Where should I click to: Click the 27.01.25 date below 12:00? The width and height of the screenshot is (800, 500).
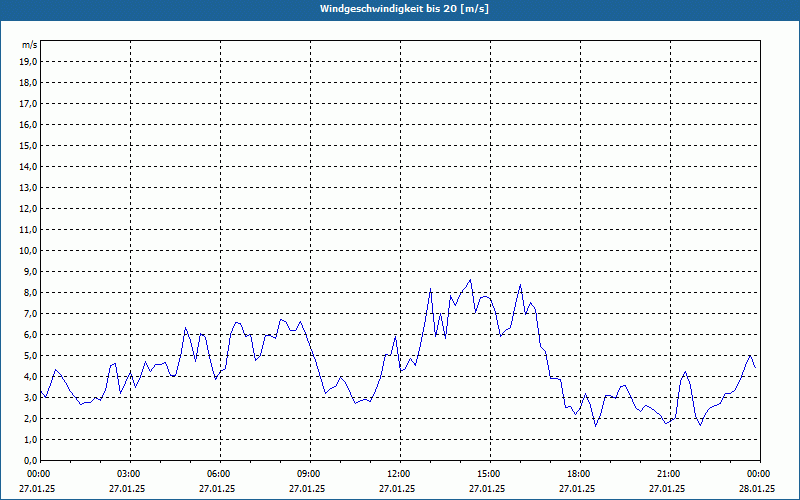(x=397, y=488)
